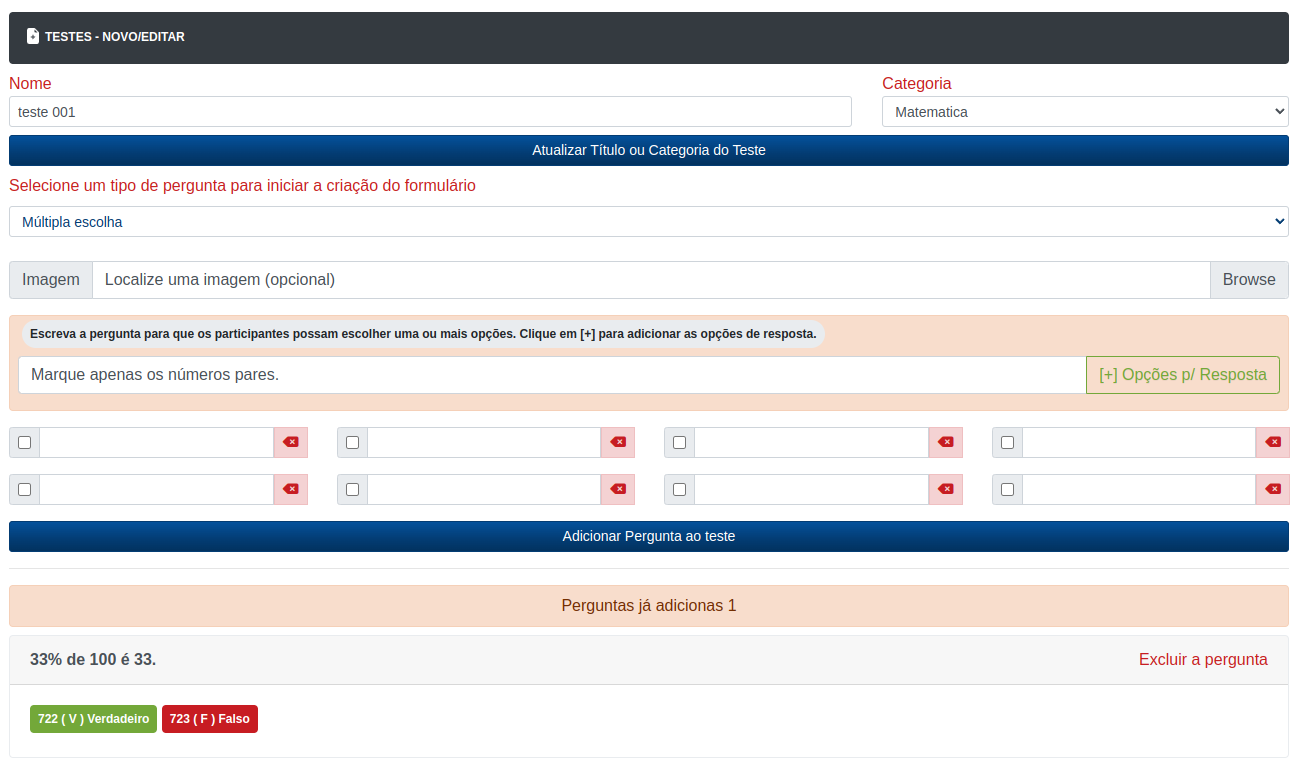Remove the second answer option in the top row
This screenshot has height=777, width=1298.
(x=618, y=442)
